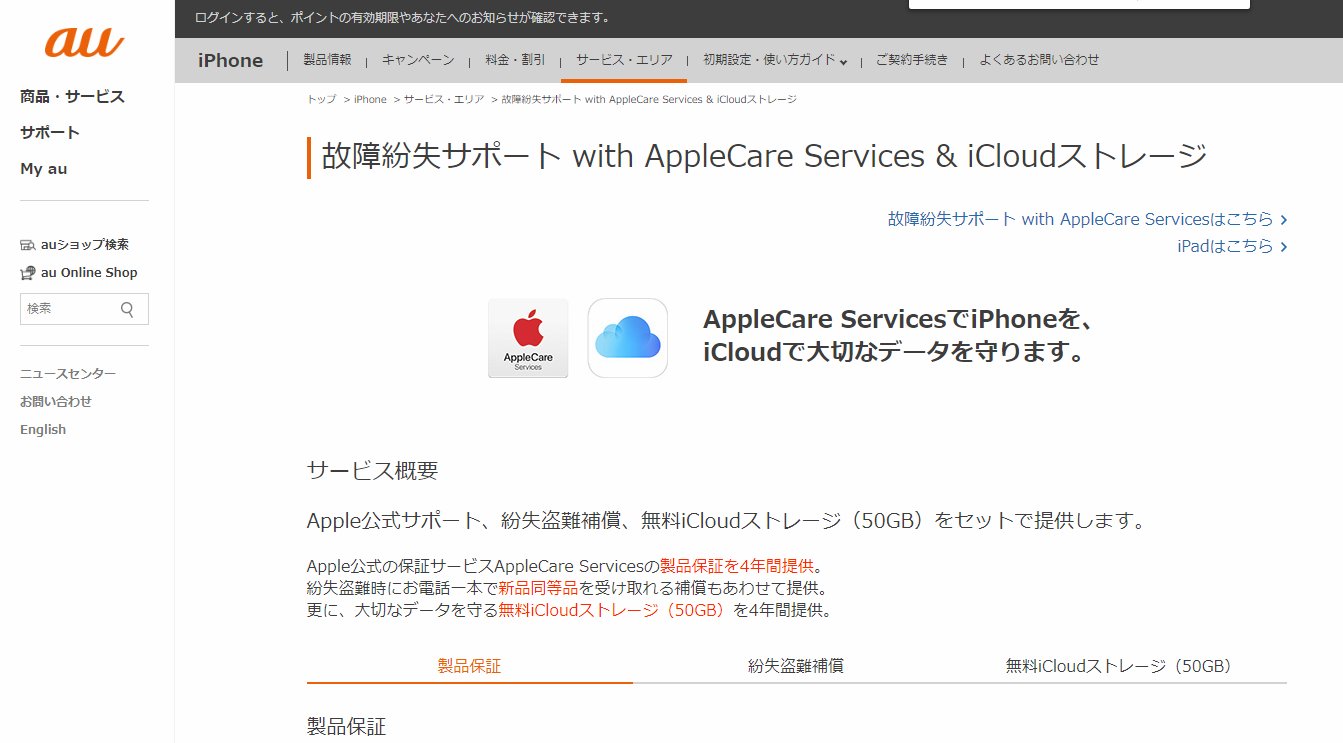
Task: Switch to the 紛失盗難補償 tab
Action: (796, 666)
